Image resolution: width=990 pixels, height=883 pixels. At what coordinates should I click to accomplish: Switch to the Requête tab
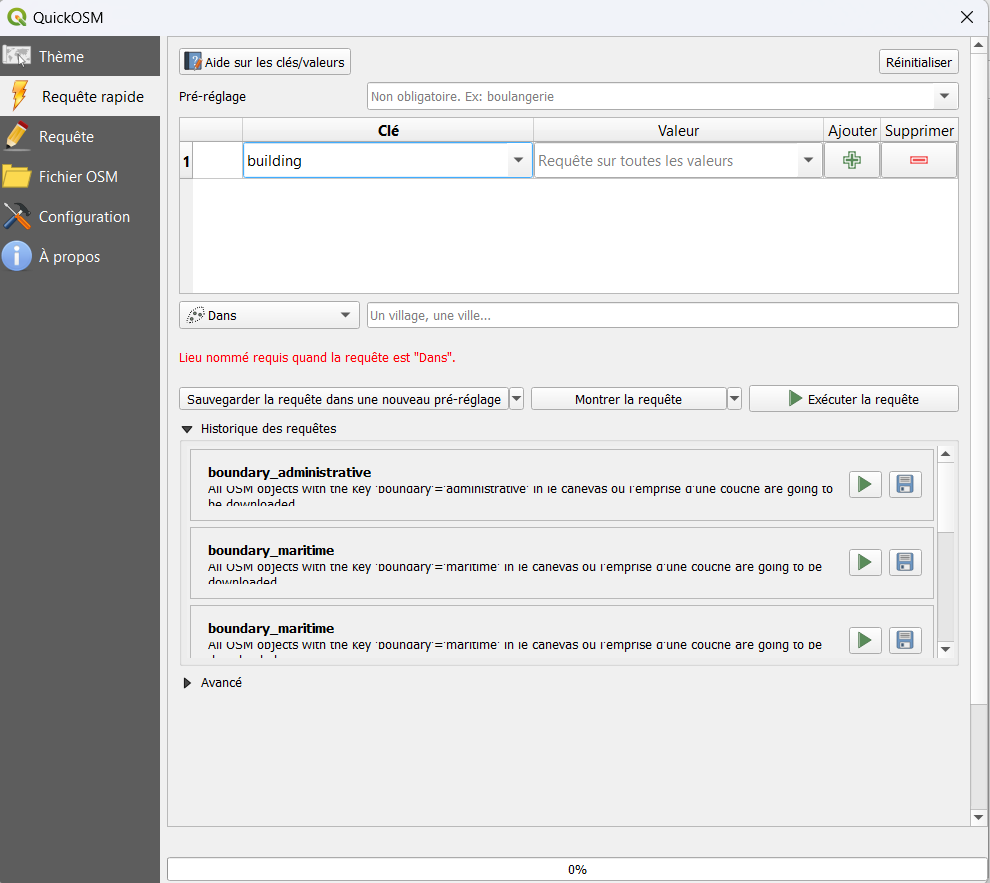[80, 136]
